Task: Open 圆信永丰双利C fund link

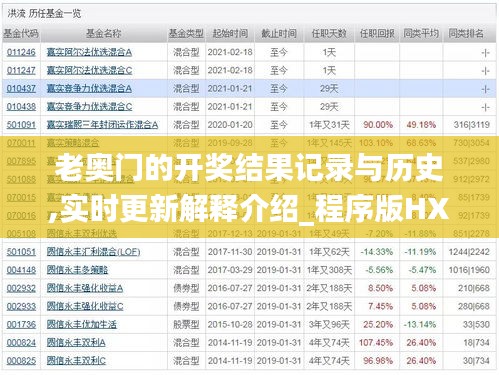Action: coord(76,360)
